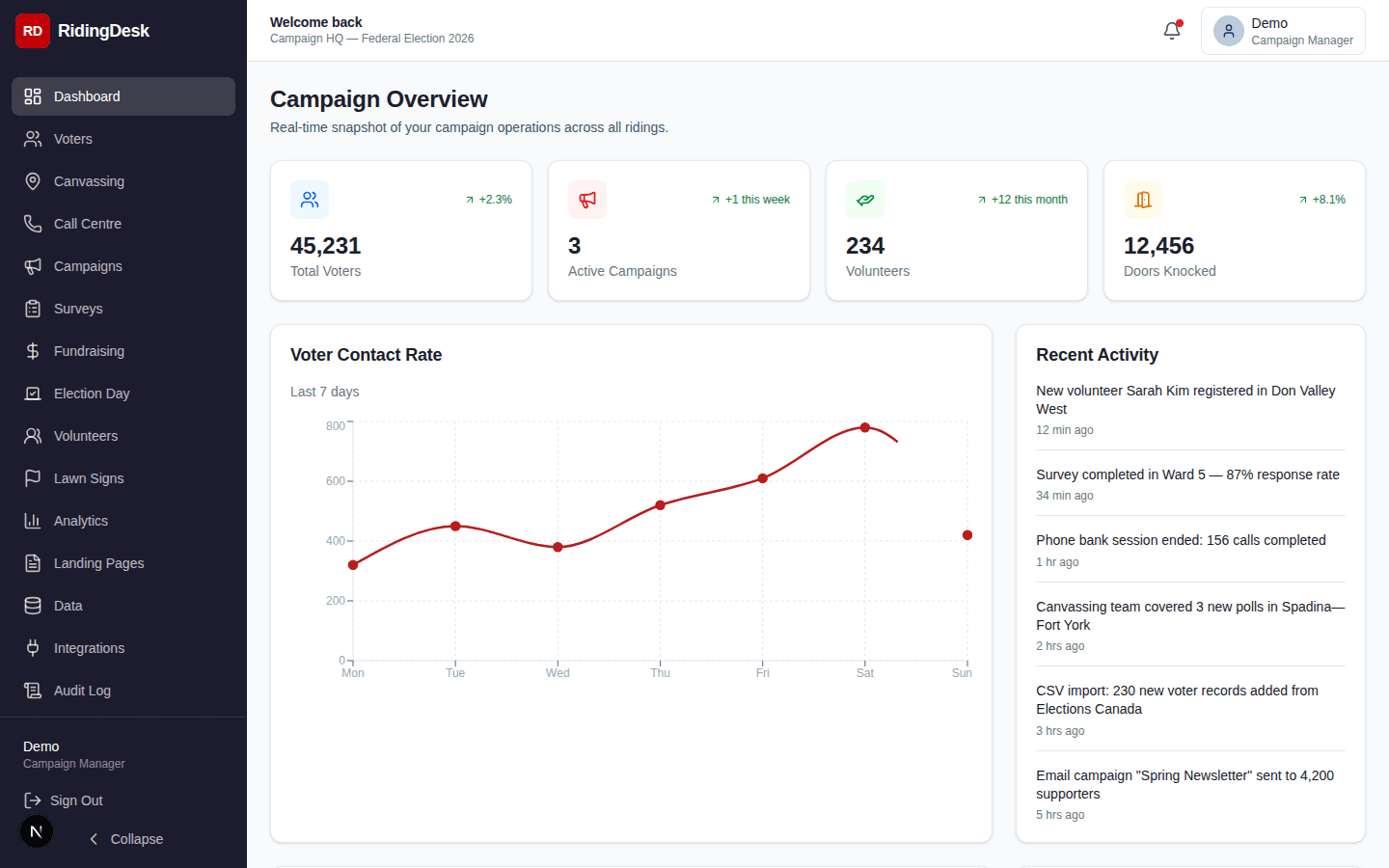Click the Integrations icon in the sidebar
The image size is (1389, 868).
[x=32, y=648]
